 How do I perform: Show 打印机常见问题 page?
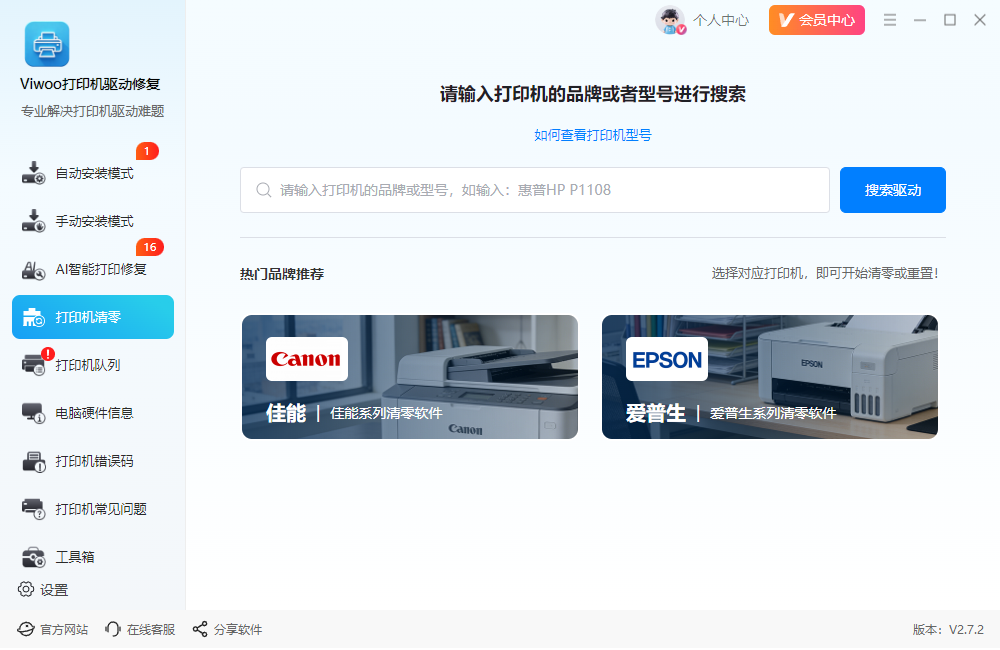pyautogui.click(x=93, y=508)
